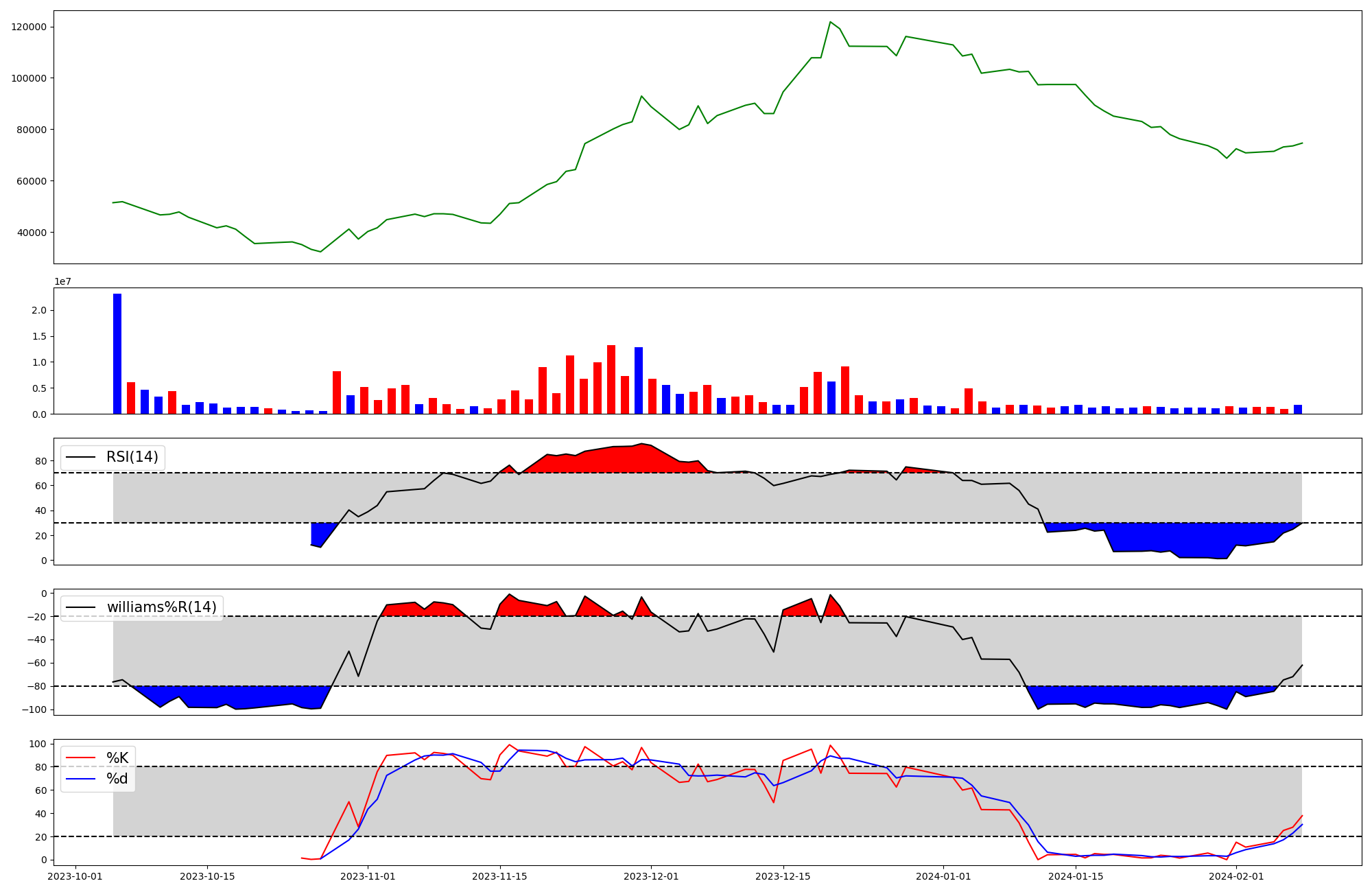The image size is (1372, 892).
Task: Click the 1e7 scale multiplier label
Action: [62, 281]
